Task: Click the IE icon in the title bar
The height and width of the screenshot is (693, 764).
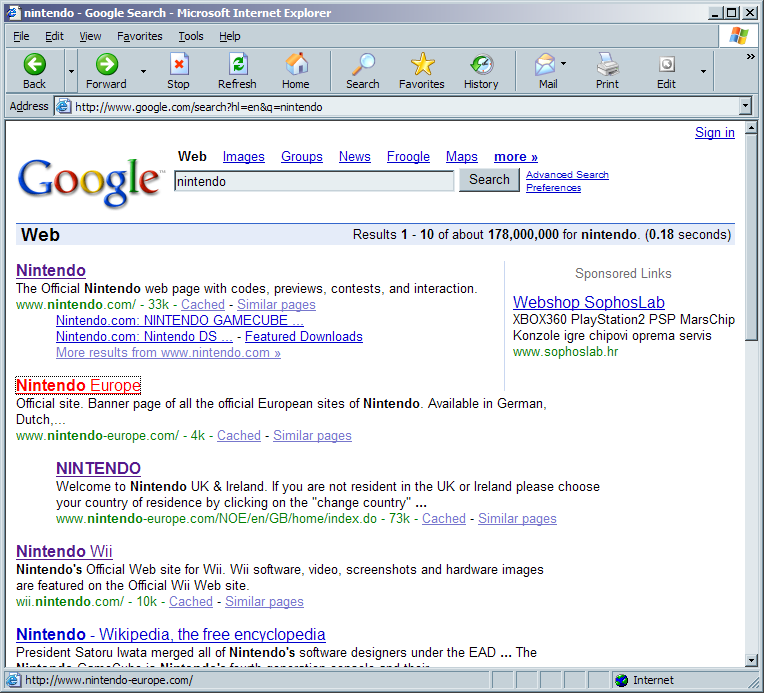Action: point(13,13)
